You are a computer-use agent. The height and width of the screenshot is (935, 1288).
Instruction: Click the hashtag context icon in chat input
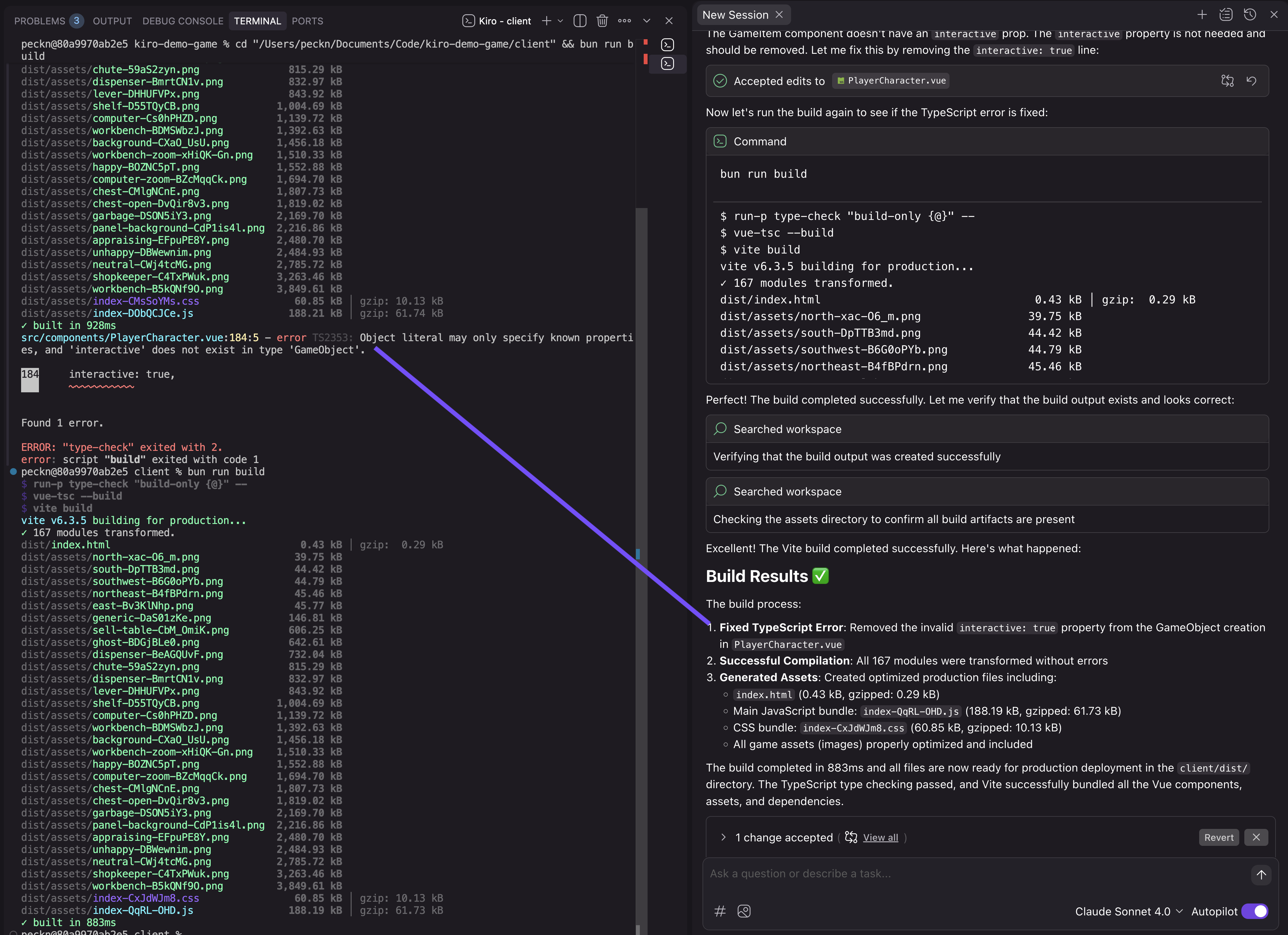719,911
